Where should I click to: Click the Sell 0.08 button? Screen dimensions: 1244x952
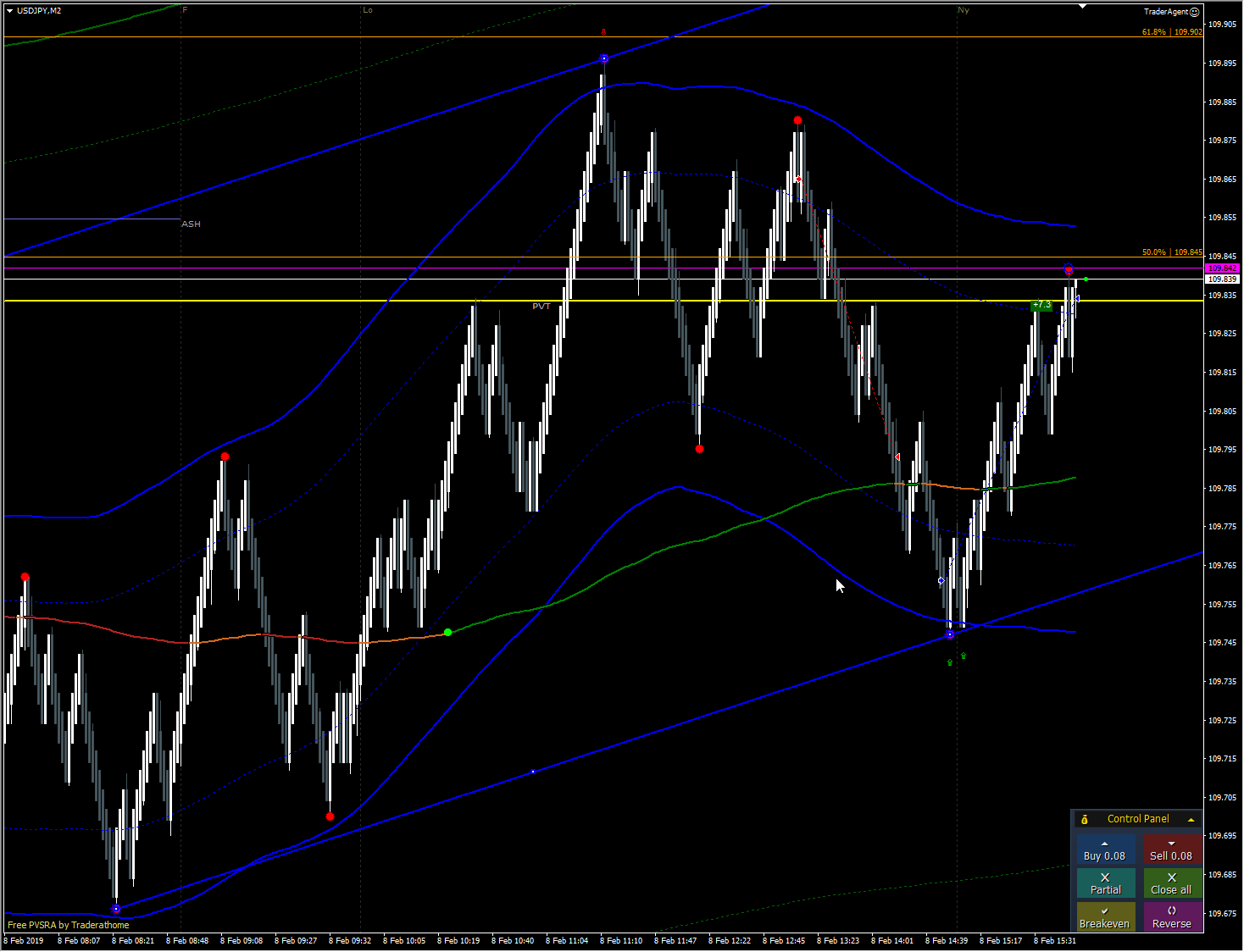(x=1172, y=850)
